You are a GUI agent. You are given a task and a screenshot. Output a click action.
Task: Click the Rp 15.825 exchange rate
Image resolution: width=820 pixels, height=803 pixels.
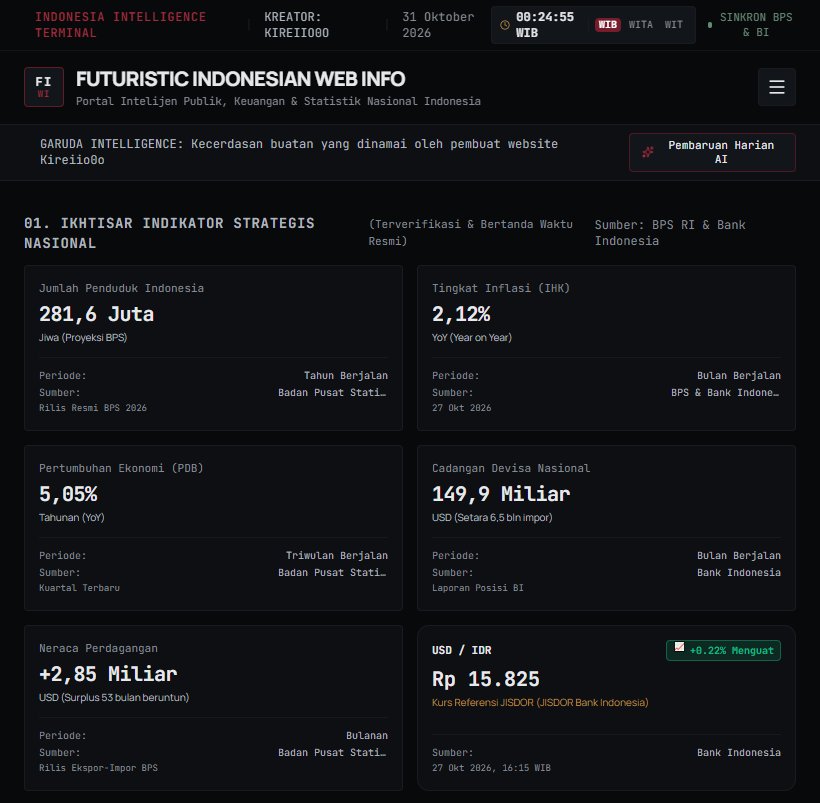(x=486, y=679)
